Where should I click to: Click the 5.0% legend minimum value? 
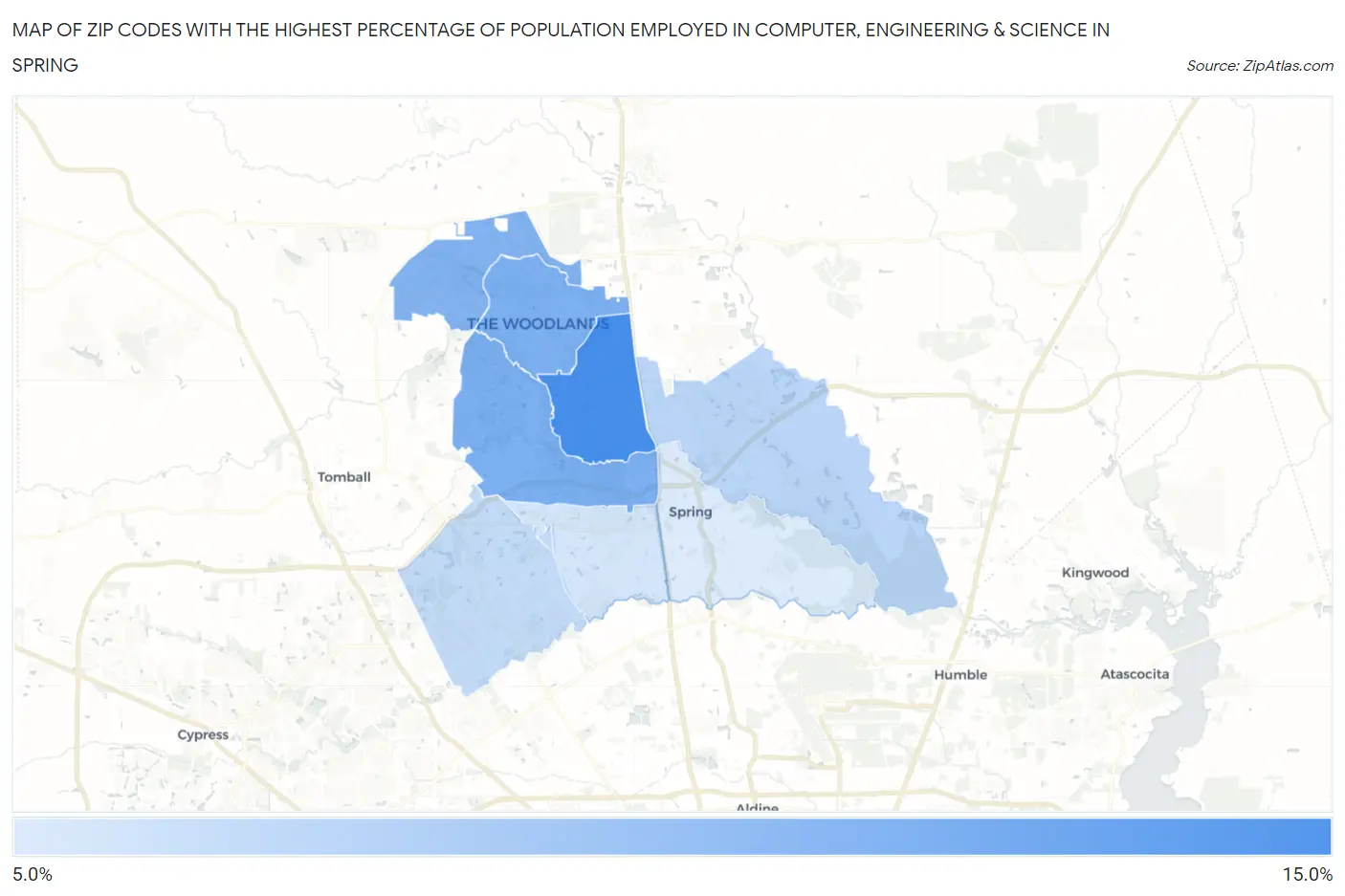coord(33,875)
